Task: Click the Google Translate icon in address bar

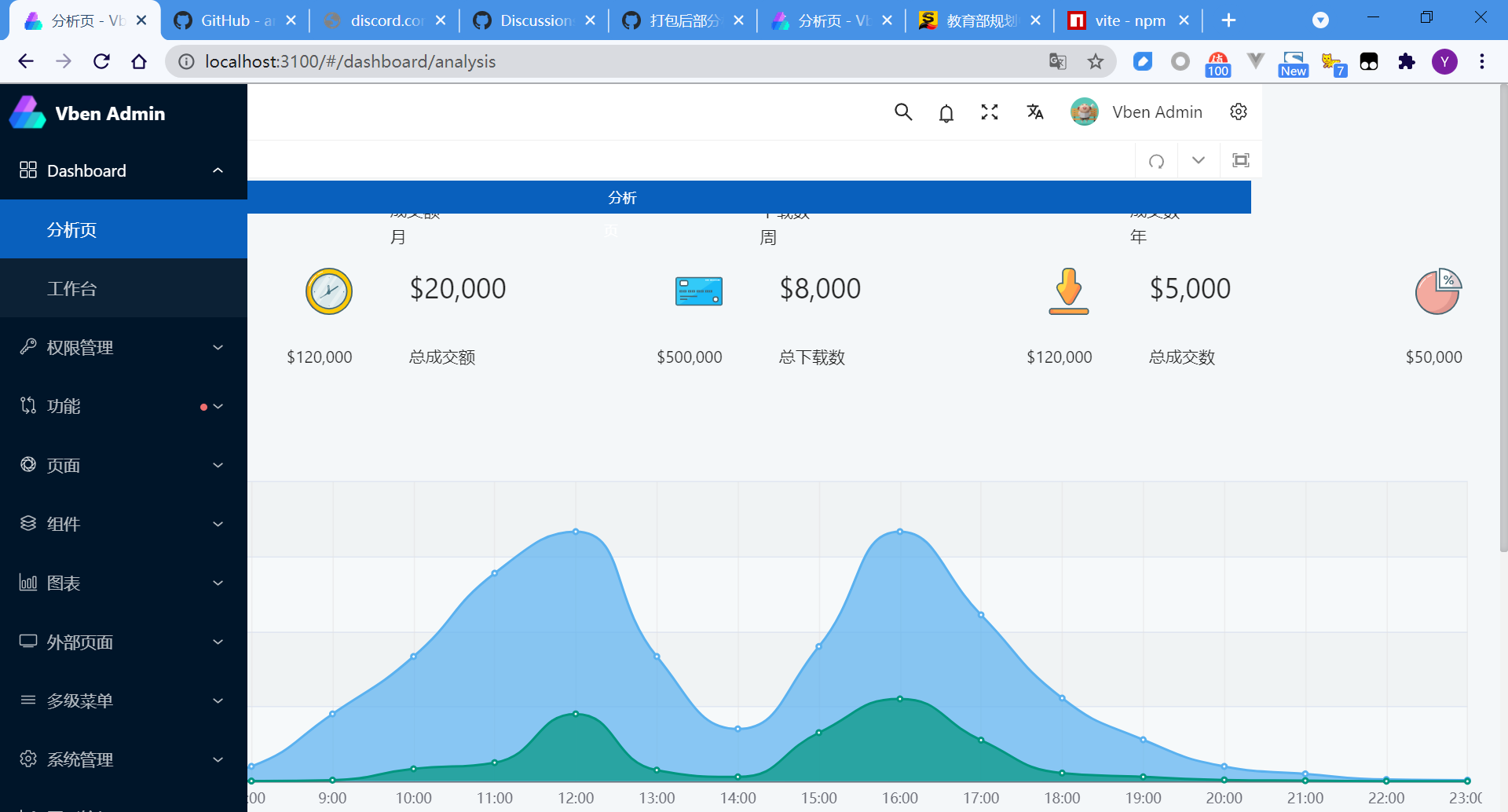Action: click(1058, 61)
